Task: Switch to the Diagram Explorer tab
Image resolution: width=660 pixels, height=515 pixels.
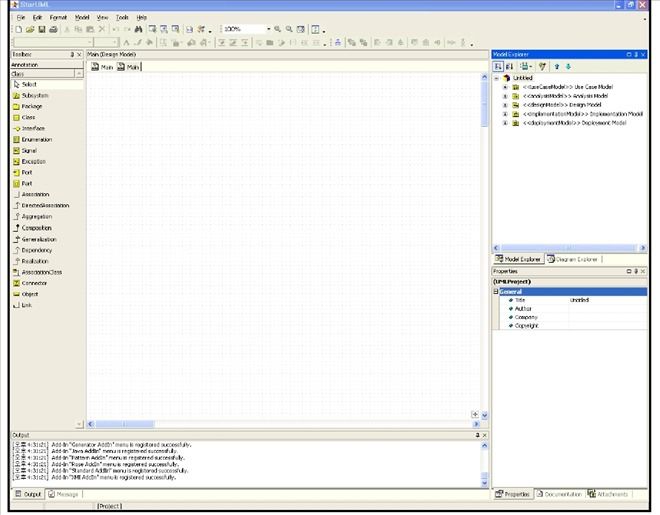Action: (573, 259)
